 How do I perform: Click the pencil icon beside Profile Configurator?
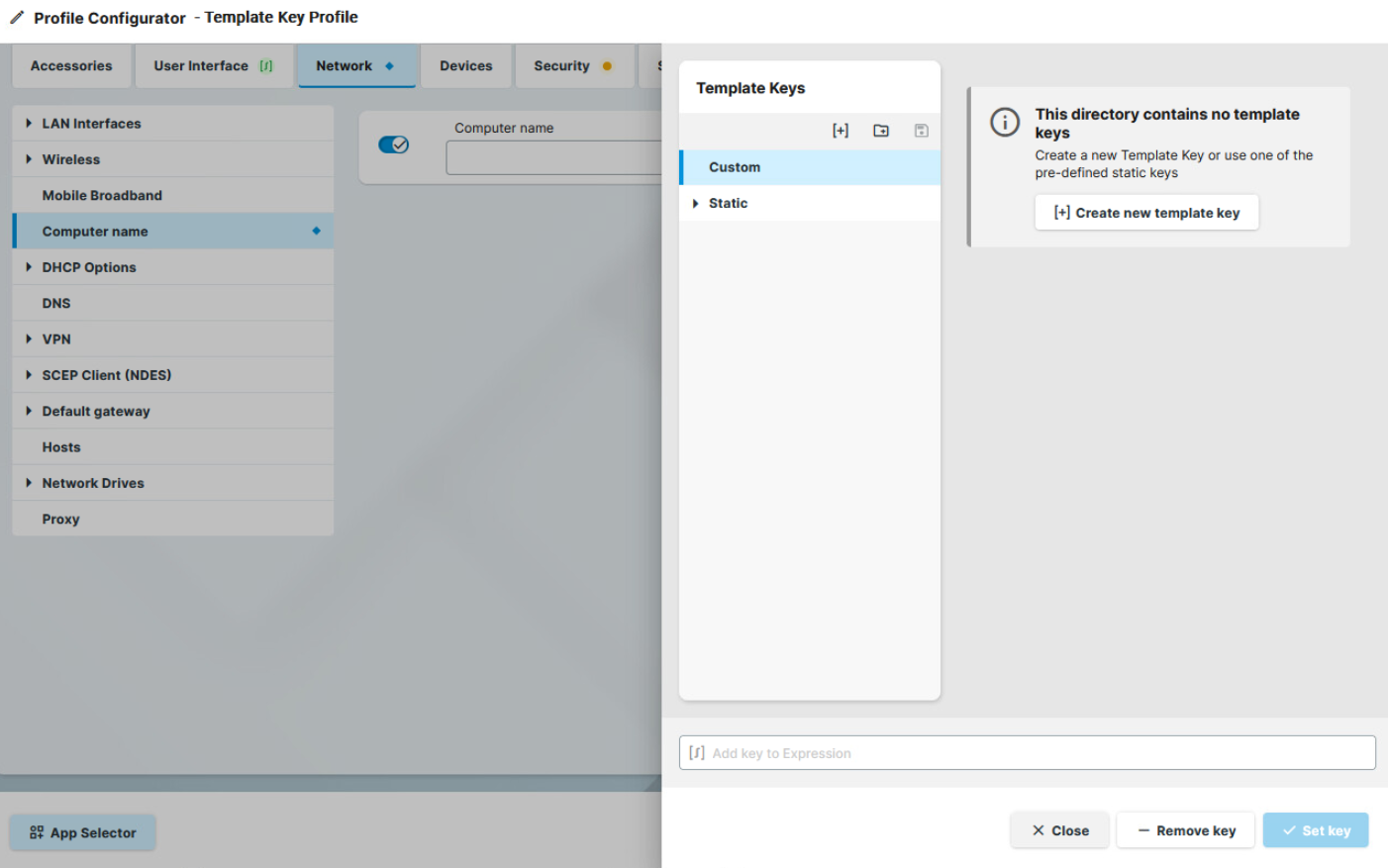pyautogui.click(x=17, y=18)
